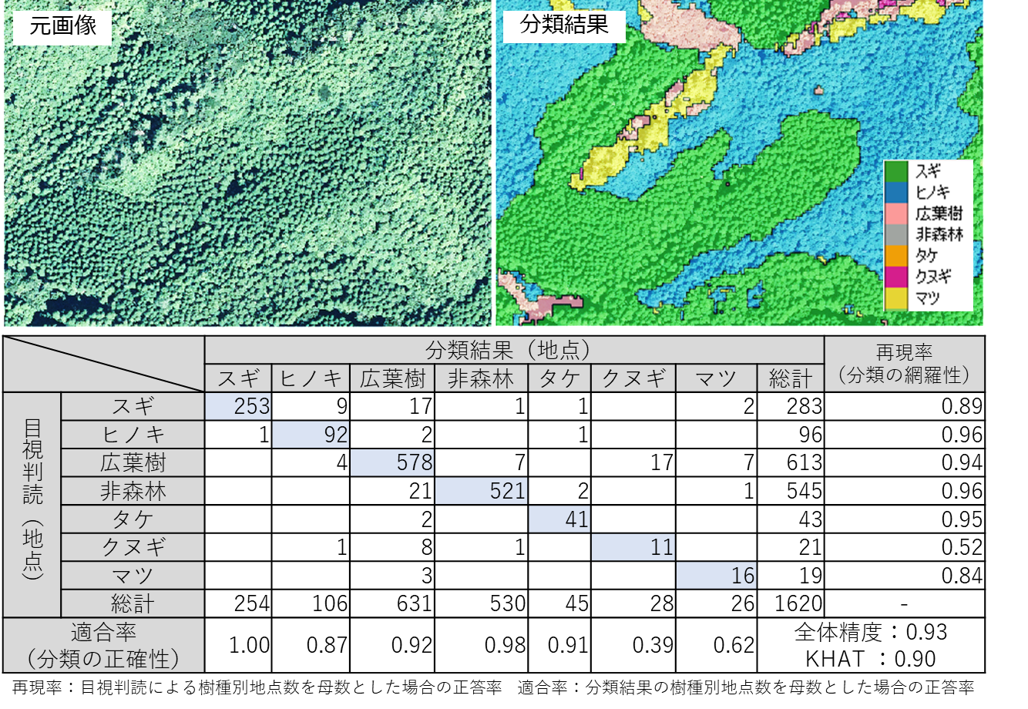Screen dimensions: 1028x709
Task: Select the yellow マツ color swatch in legend
Action: coord(896,296)
